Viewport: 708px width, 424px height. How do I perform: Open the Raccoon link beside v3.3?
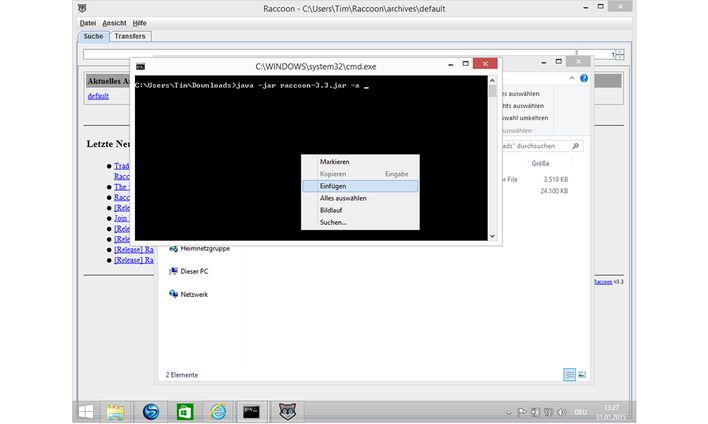click(x=603, y=282)
